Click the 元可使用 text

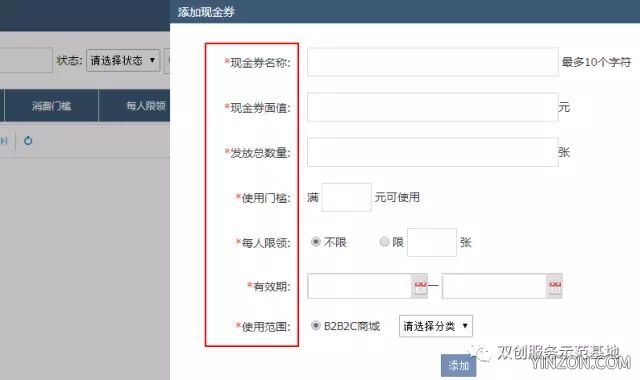397,198
